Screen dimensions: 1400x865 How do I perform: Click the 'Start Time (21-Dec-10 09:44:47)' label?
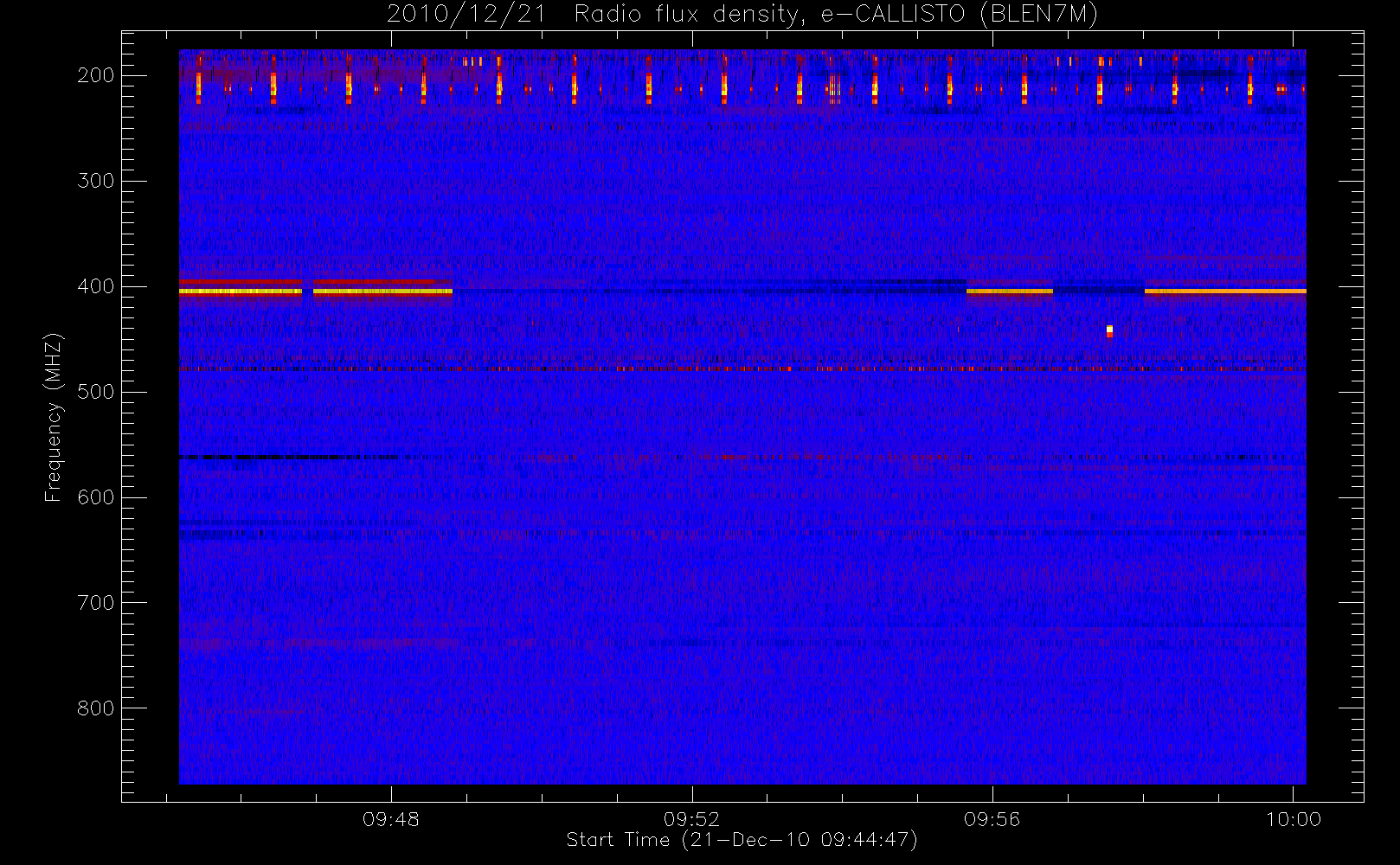click(742, 840)
